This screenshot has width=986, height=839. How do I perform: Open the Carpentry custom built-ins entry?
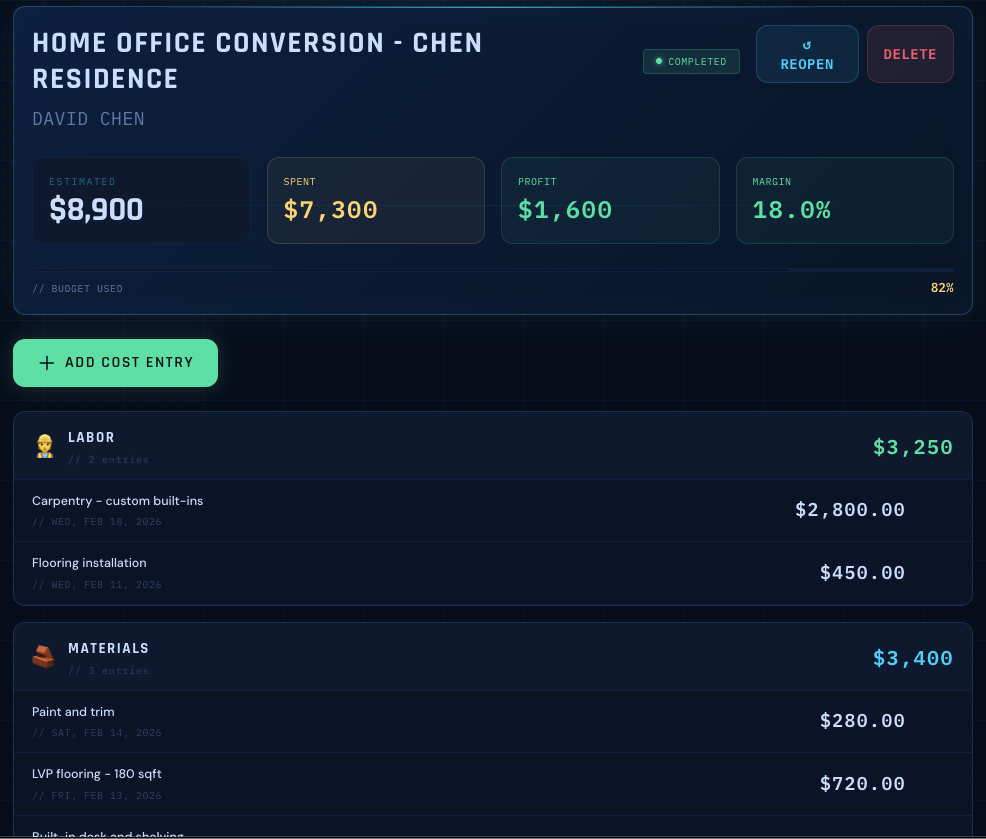493,509
